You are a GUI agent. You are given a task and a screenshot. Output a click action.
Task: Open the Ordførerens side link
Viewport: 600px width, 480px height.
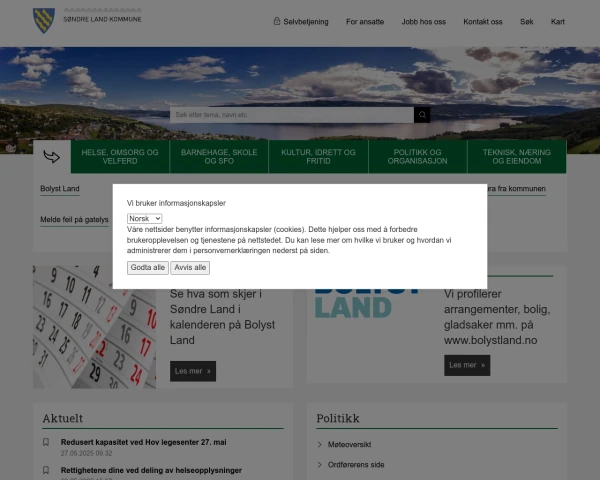click(356, 465)
